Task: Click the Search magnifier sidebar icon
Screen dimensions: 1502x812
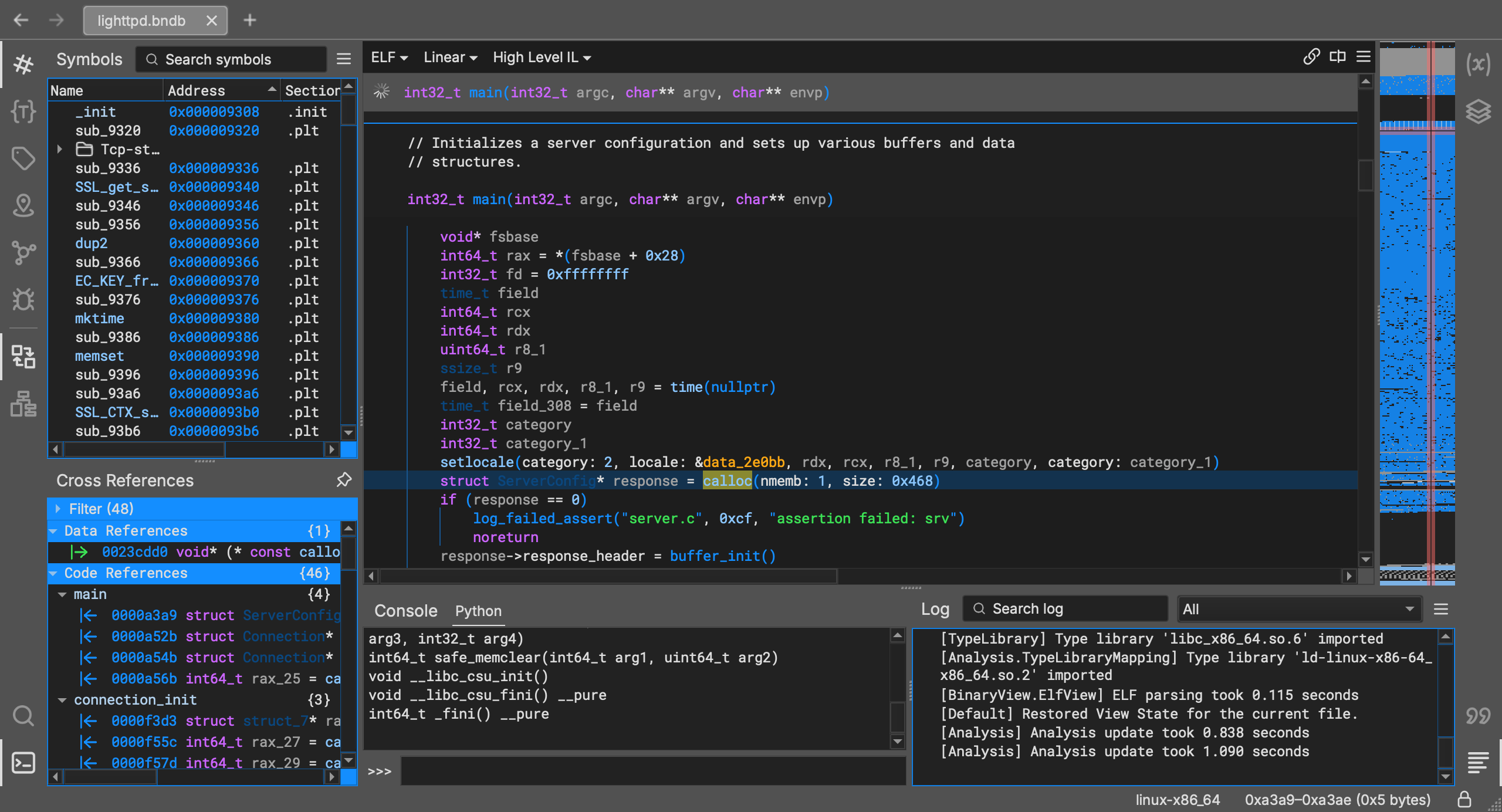Action: tap(23, 716)
